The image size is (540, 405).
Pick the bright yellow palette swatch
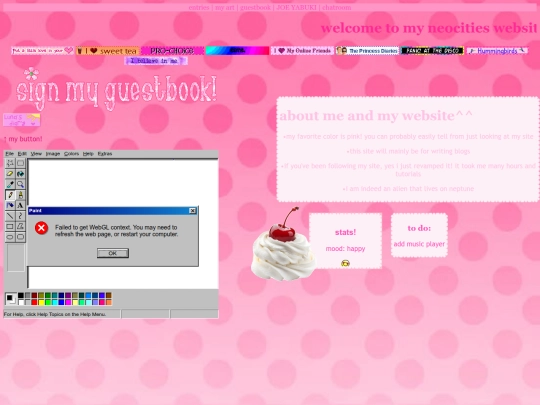[x=41, y=302]
